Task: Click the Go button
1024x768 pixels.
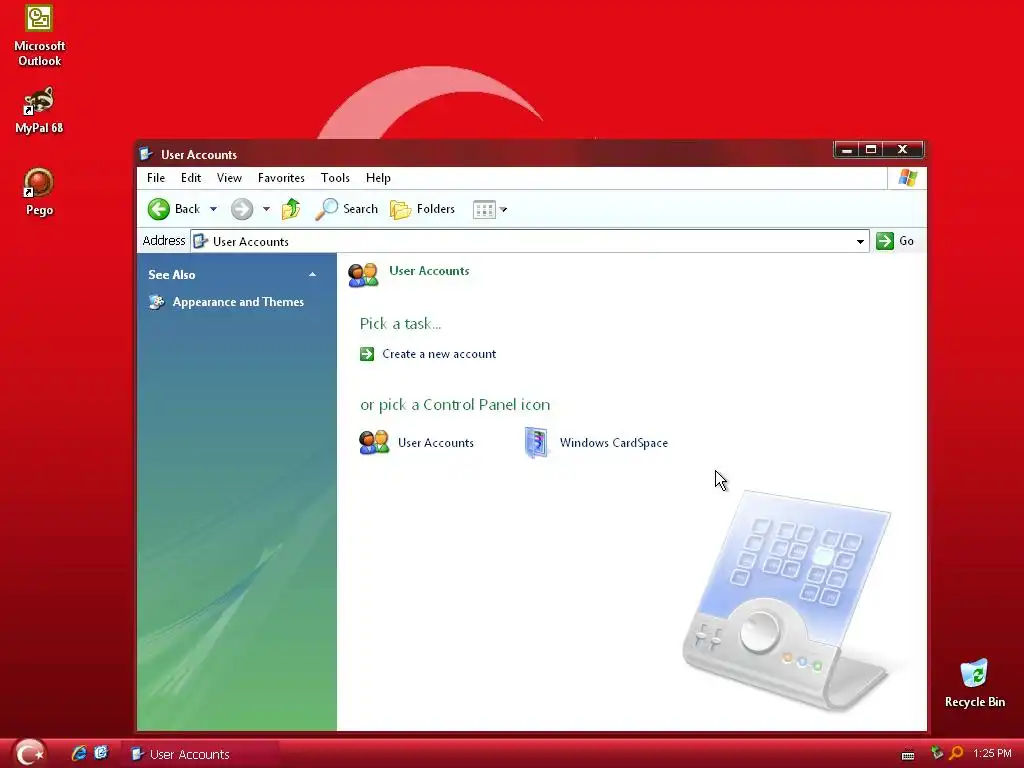Action: 895,241
